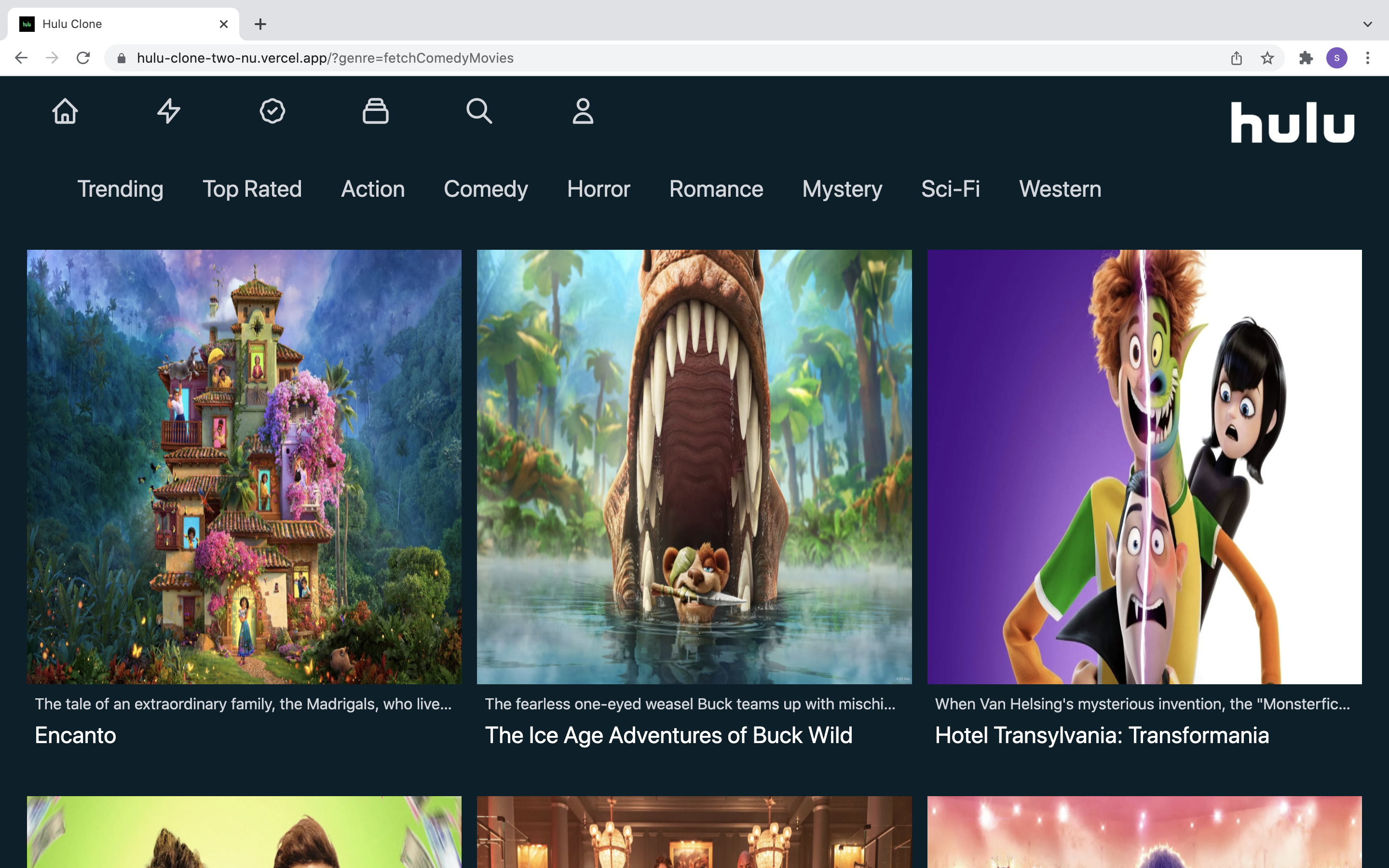Reload the page
This screenshot has width=1389, height=868.
83,58
